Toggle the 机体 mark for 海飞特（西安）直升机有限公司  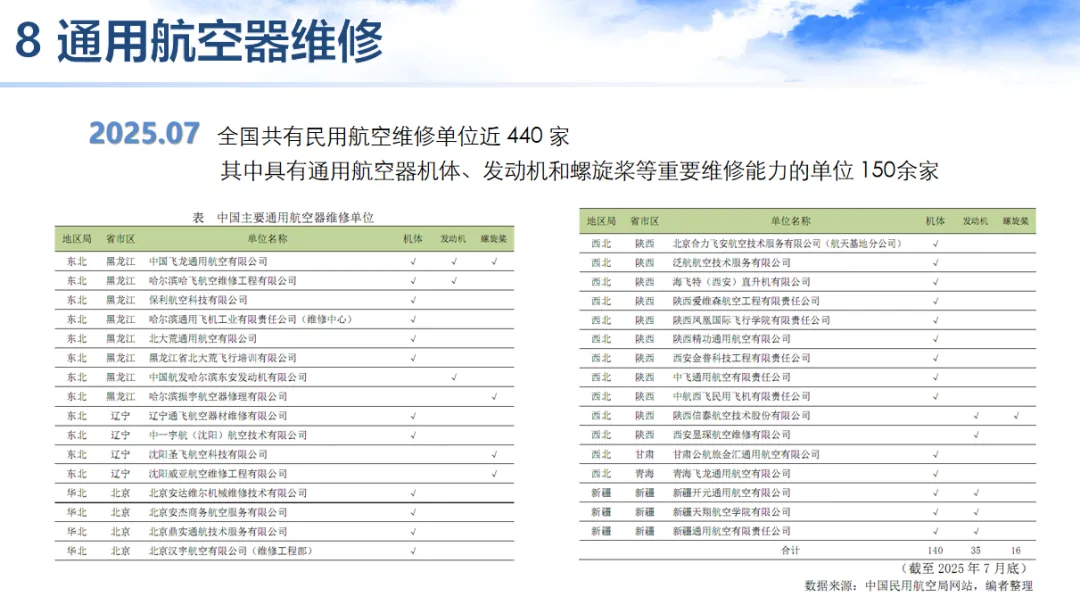[934, 281]
